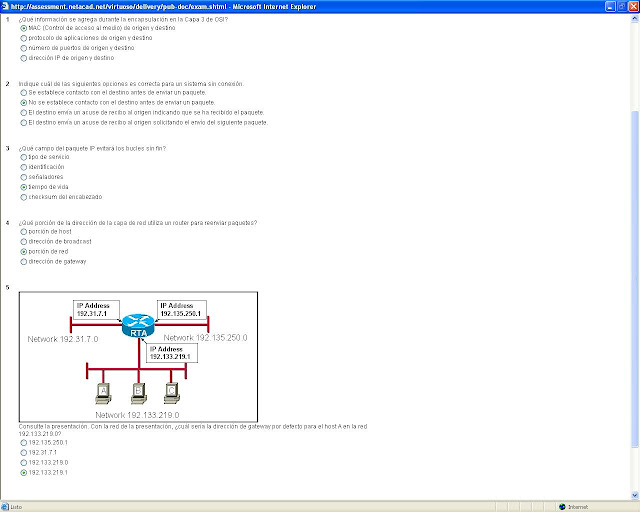The width and height of the screenshot is (640, 512).
Task: Select 'dirección de gateway' answer
Action: pos(24,262)
